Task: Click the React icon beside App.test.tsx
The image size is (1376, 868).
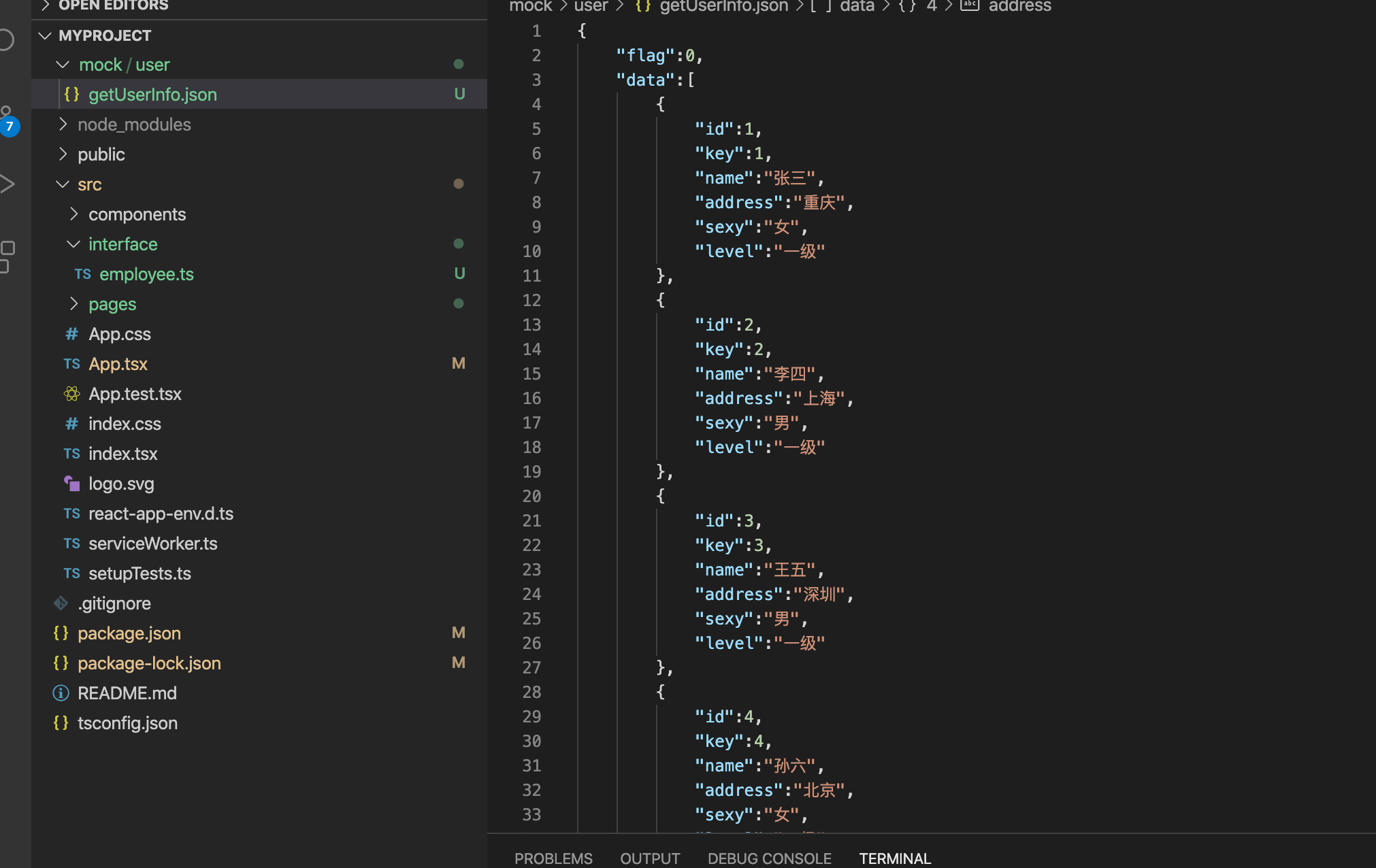Action: pos(71,394)
